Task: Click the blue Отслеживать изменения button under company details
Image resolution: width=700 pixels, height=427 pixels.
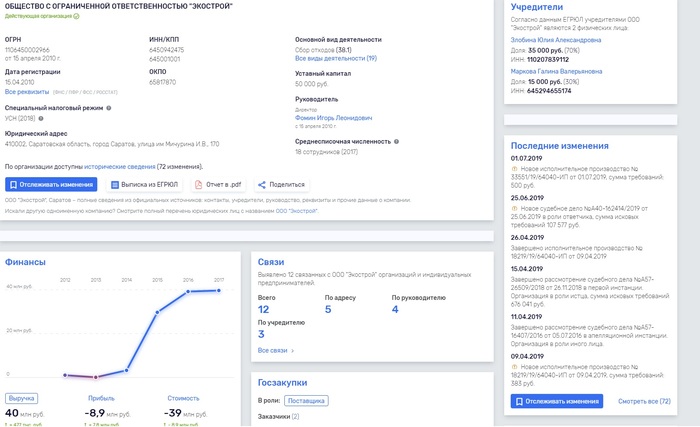Action: coord(51,185)
